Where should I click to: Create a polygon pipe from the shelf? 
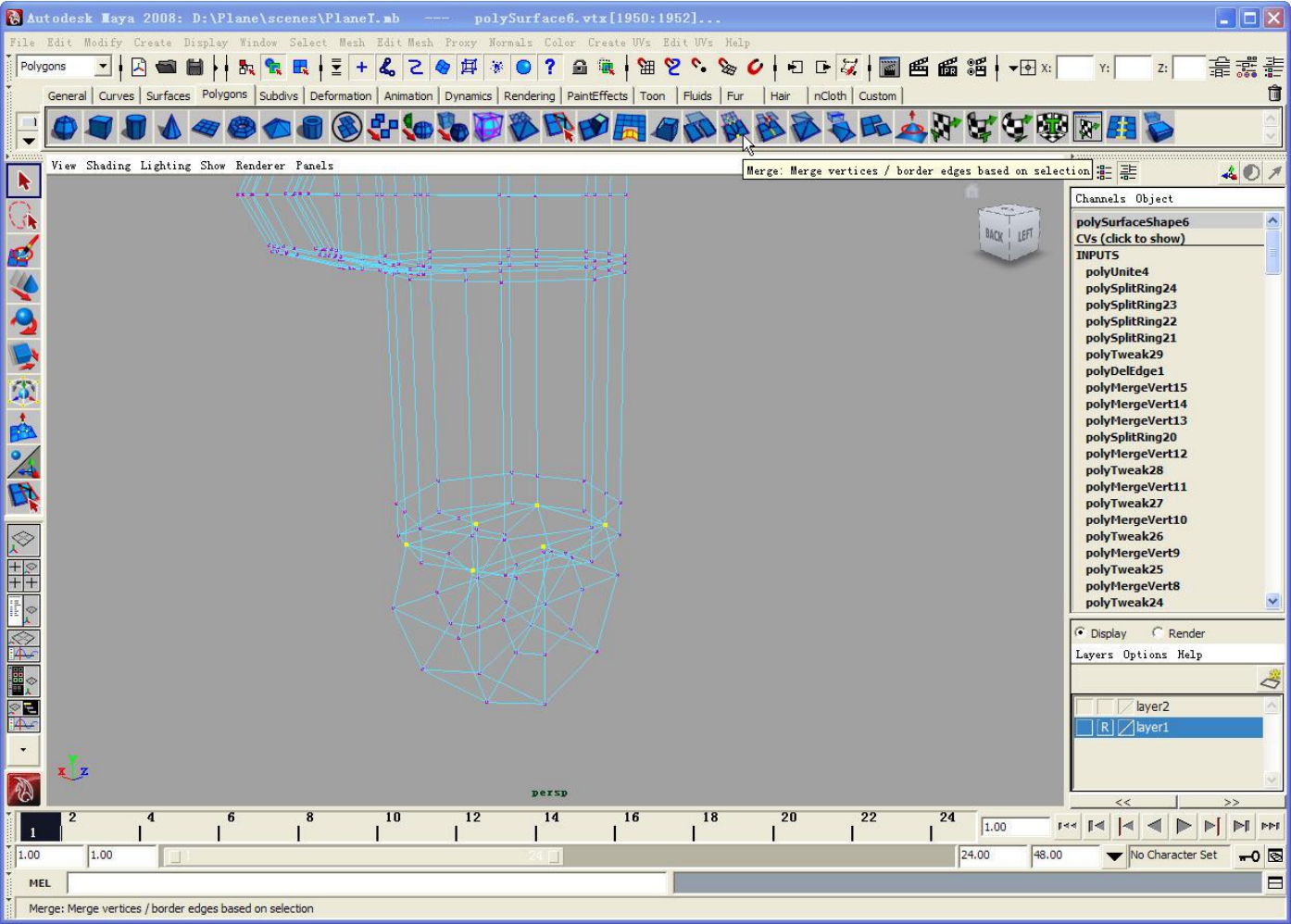(311, 128)
